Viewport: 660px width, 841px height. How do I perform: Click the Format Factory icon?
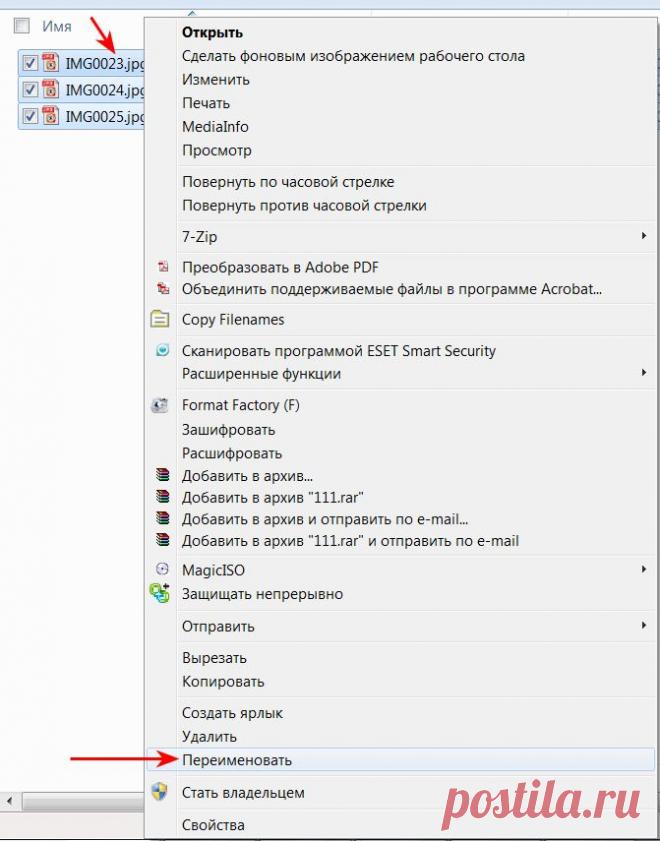coord(160,406)
